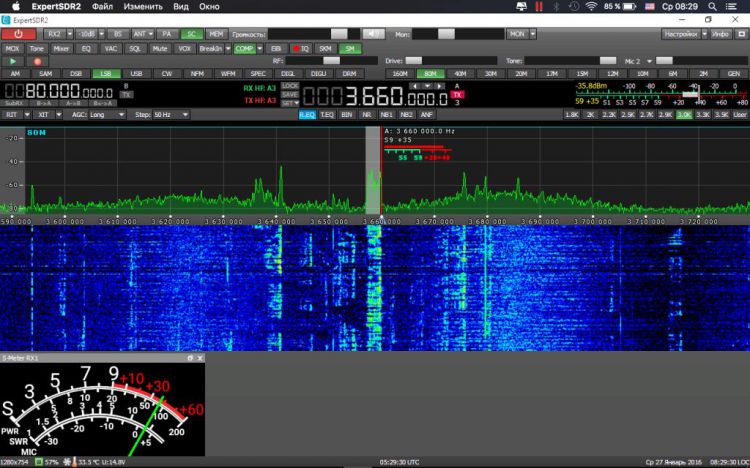750x468 pixels.
Task: Toggle the PA power amplifier button
Action: (166, 34)
